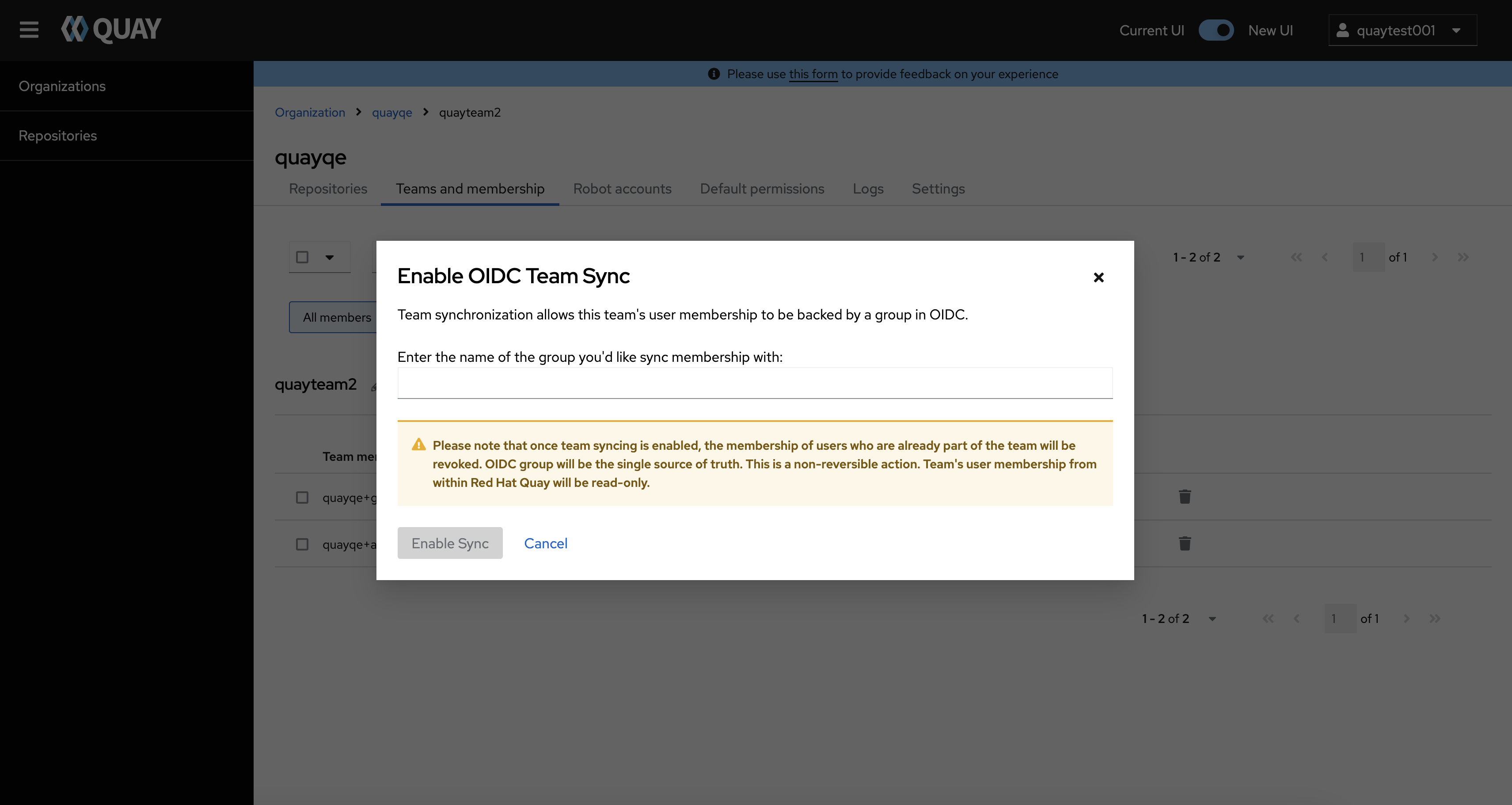Go to first page in top pagination
Viewport: 1512px width, 805px height.
[1296, 257]
